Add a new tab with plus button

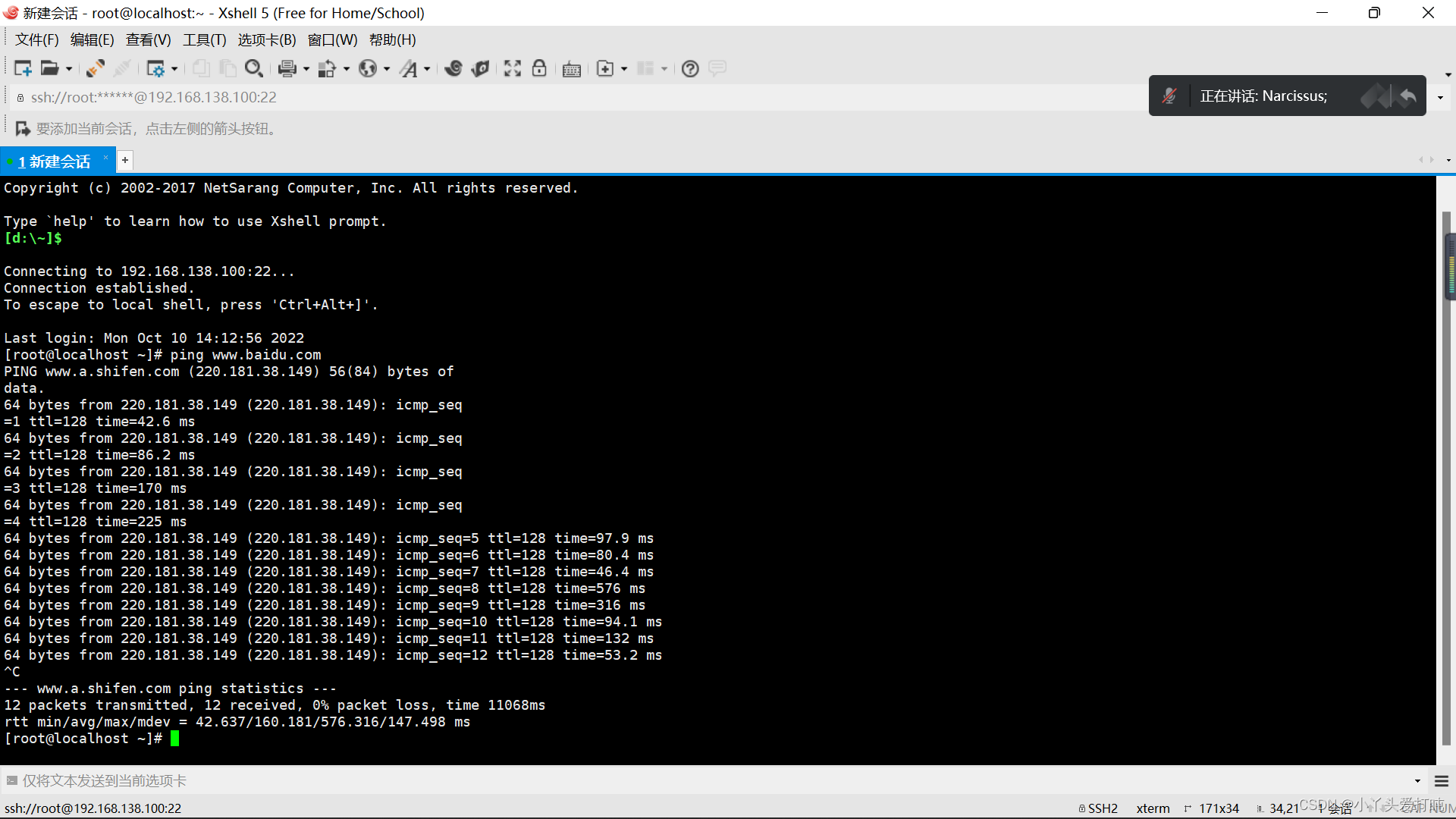click(x=125, y=161)
